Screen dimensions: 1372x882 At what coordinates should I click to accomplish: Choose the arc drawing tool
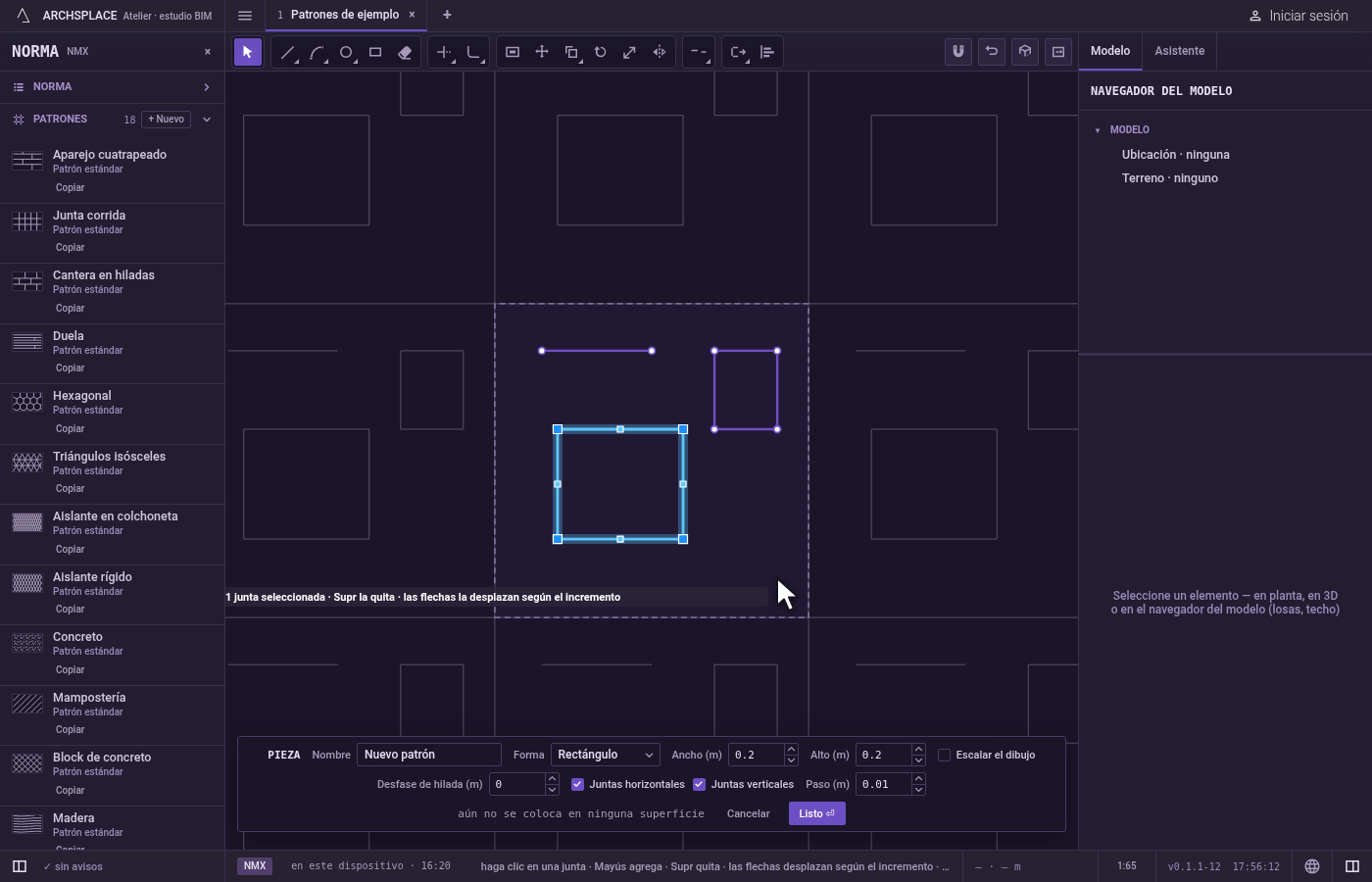(317, 52)
